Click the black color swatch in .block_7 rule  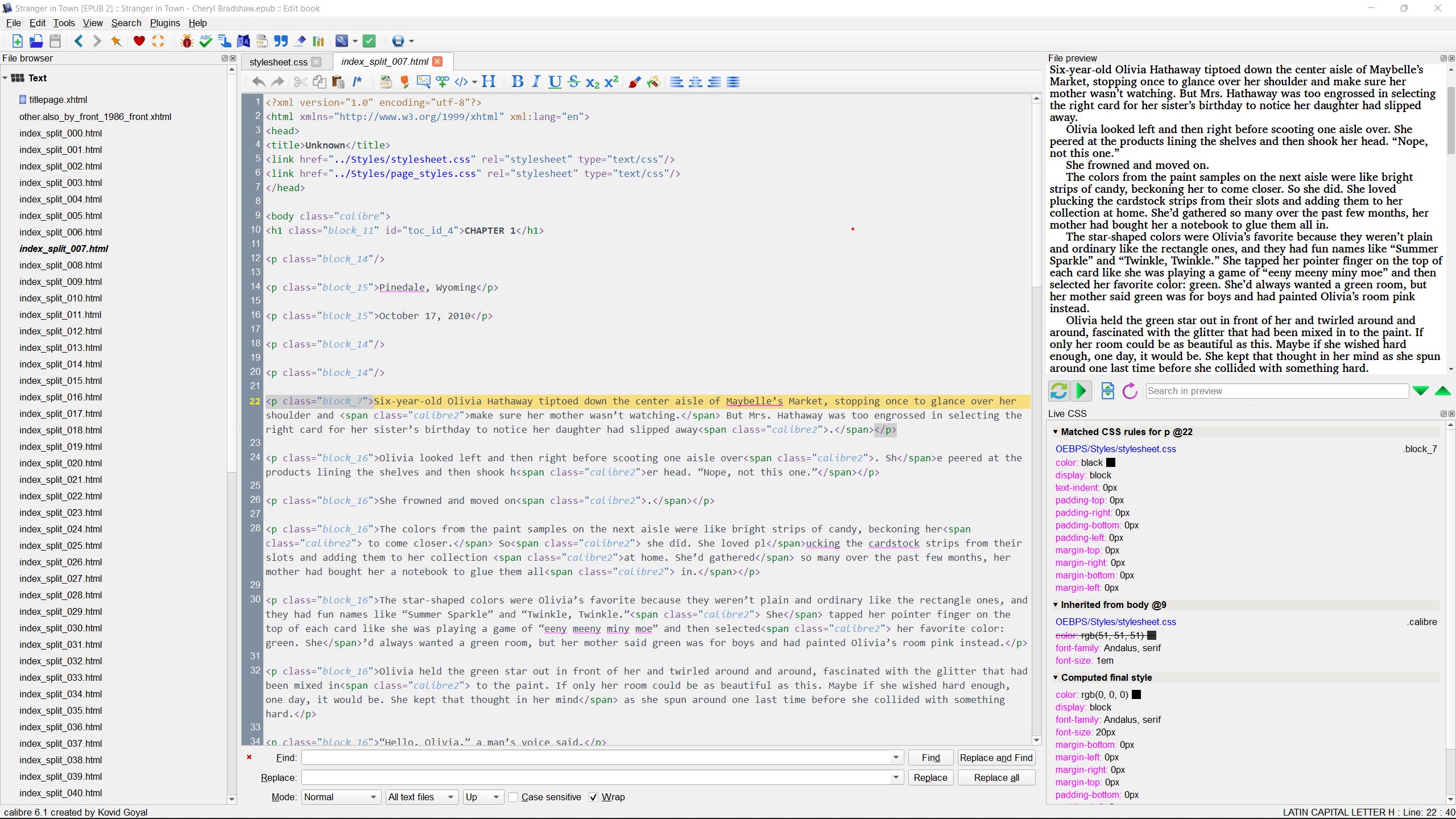(1111, 462)
